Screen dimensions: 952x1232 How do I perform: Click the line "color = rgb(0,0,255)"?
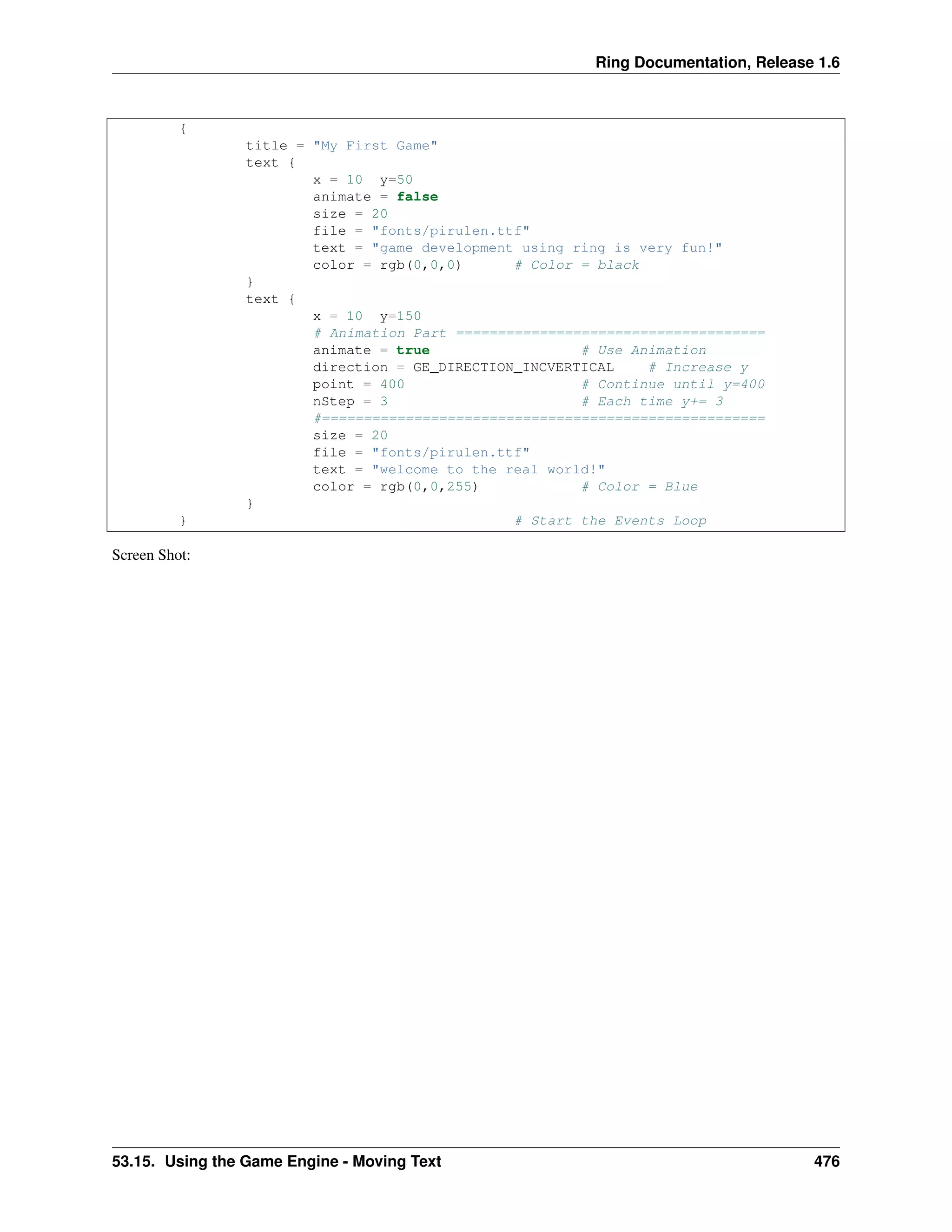coord(396,487)
